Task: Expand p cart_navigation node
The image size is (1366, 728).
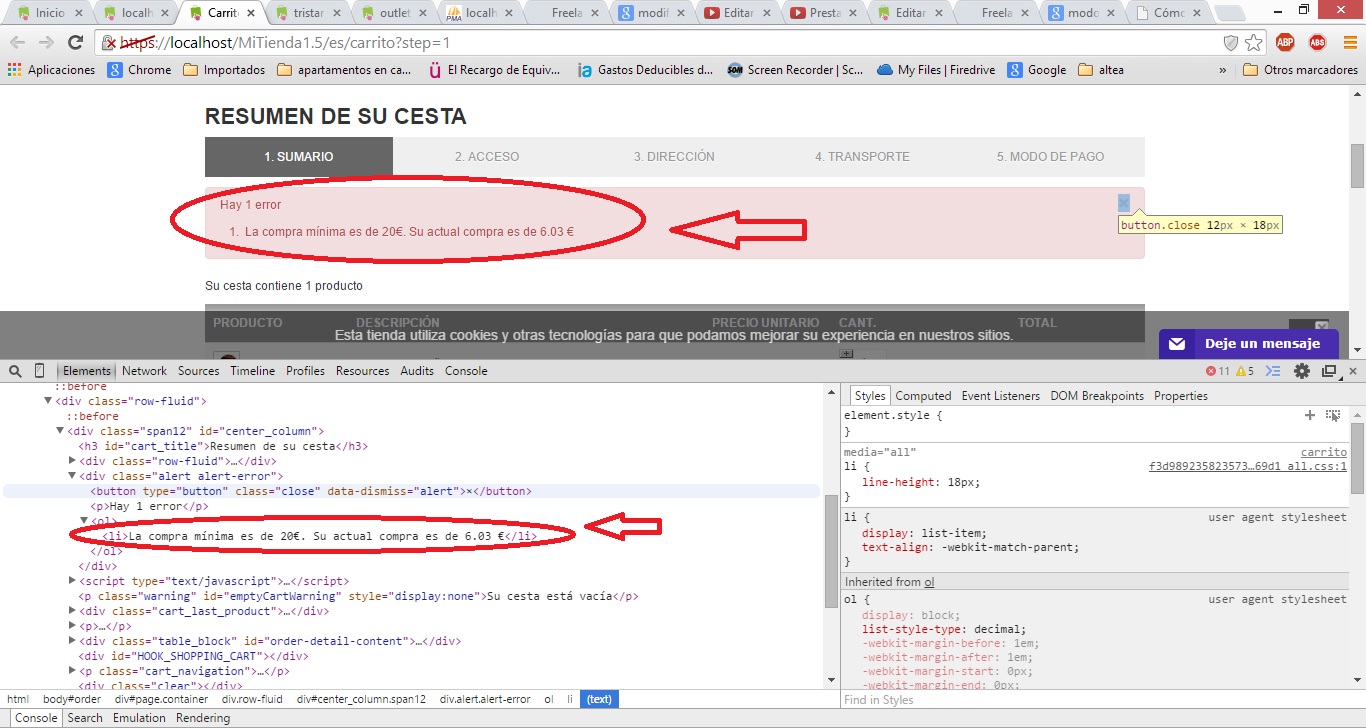Action: tap(72, 671)
